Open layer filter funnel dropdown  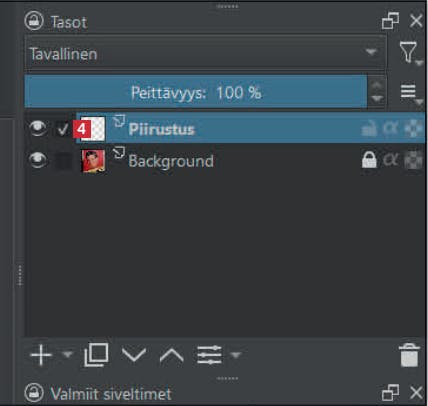point(410,53)
